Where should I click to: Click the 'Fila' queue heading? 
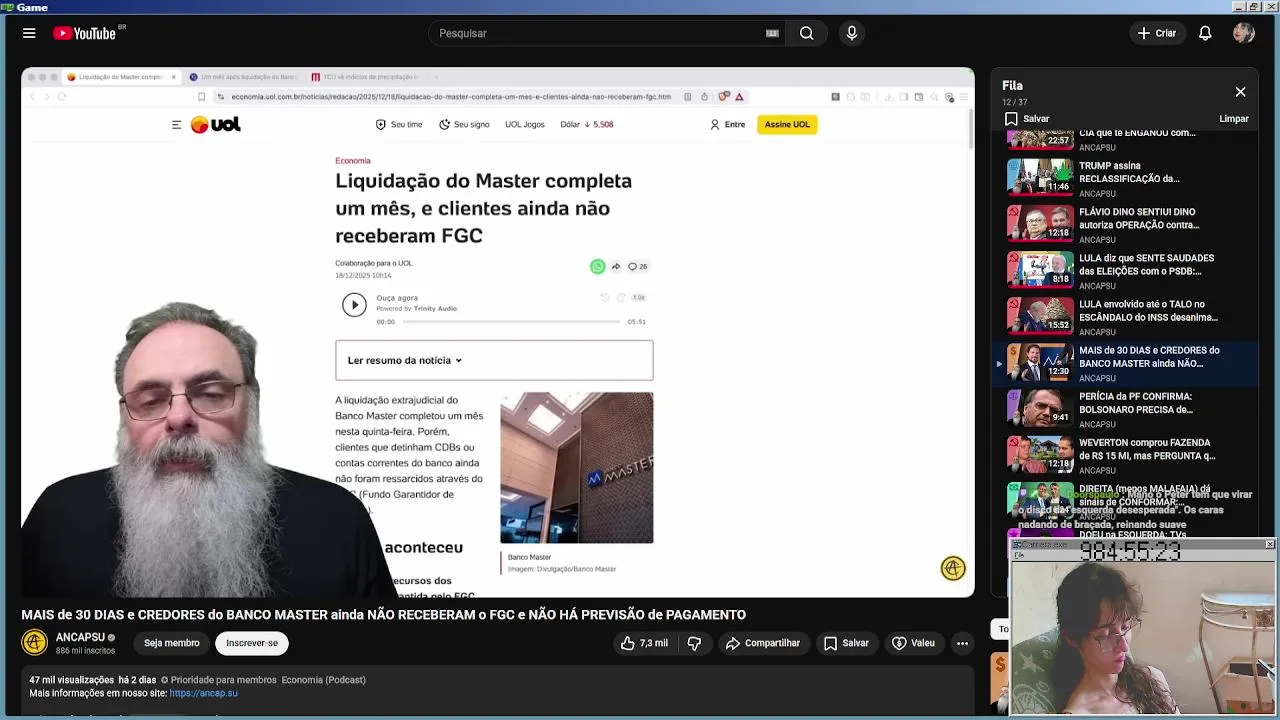1012,86
